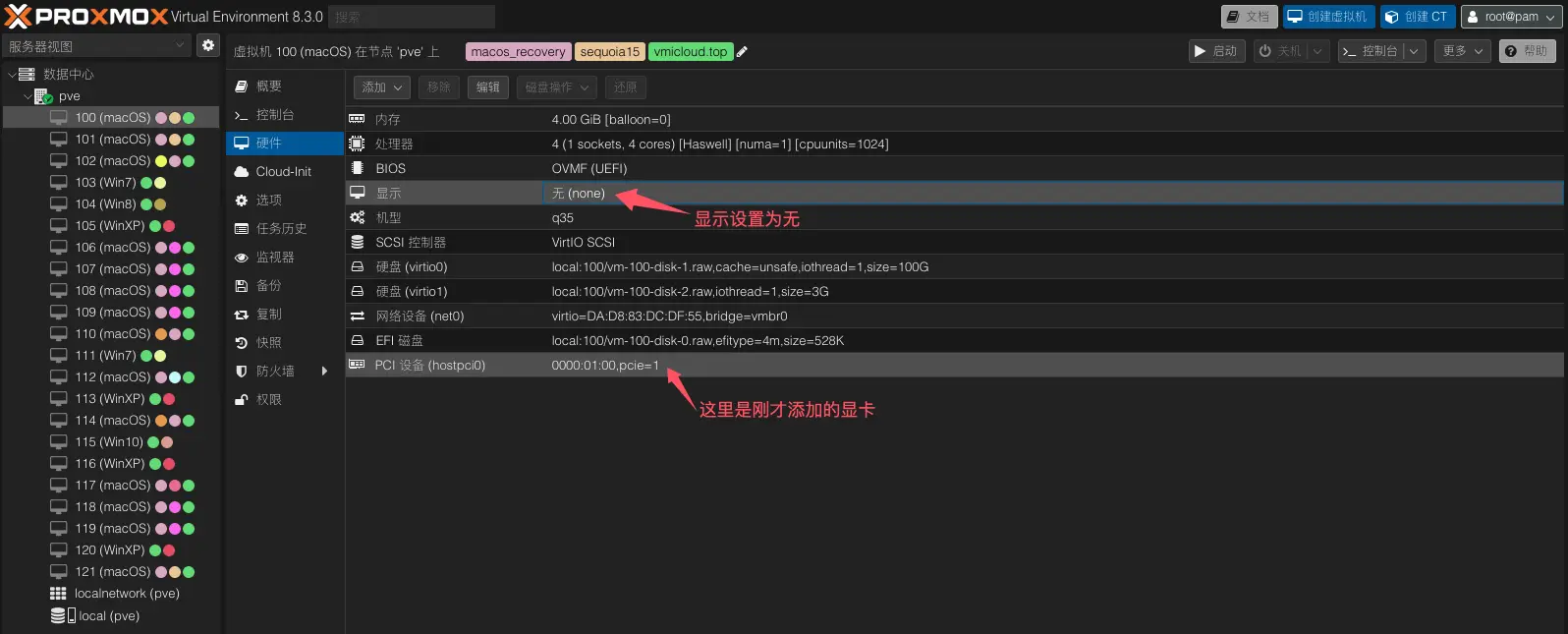
Task: Click the disk icon for 硬盘 (virtio1)
Action: tap(357, 291)
